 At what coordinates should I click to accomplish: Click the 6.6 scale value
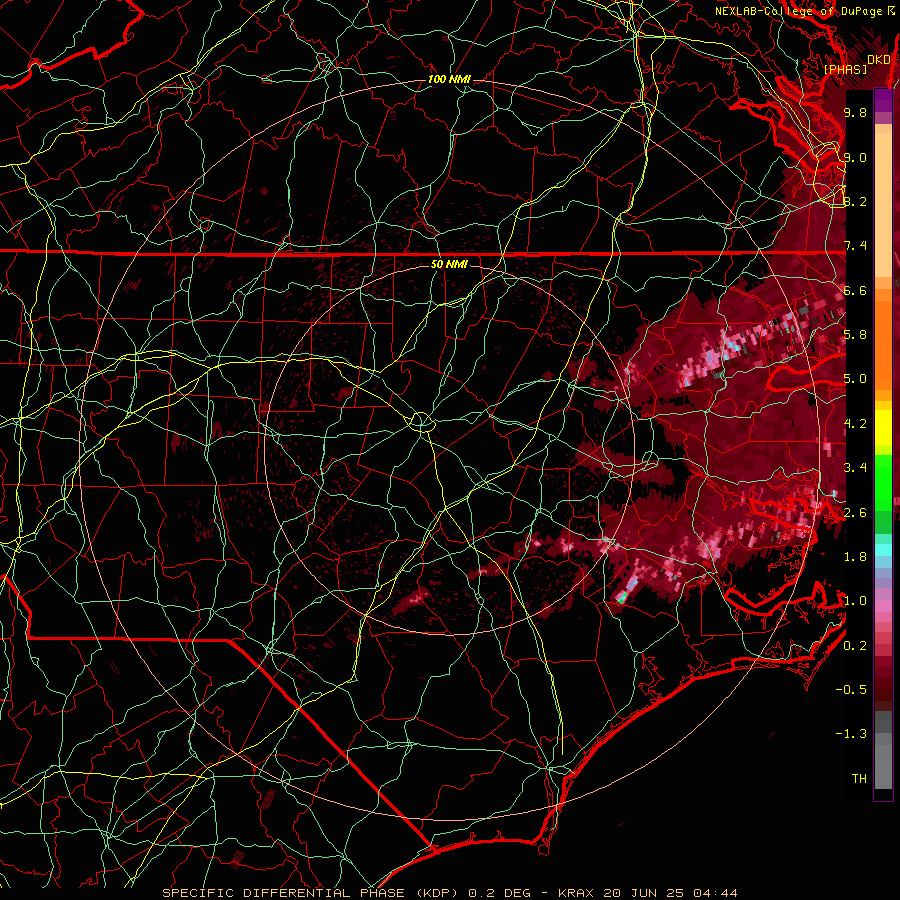[855, 290]
